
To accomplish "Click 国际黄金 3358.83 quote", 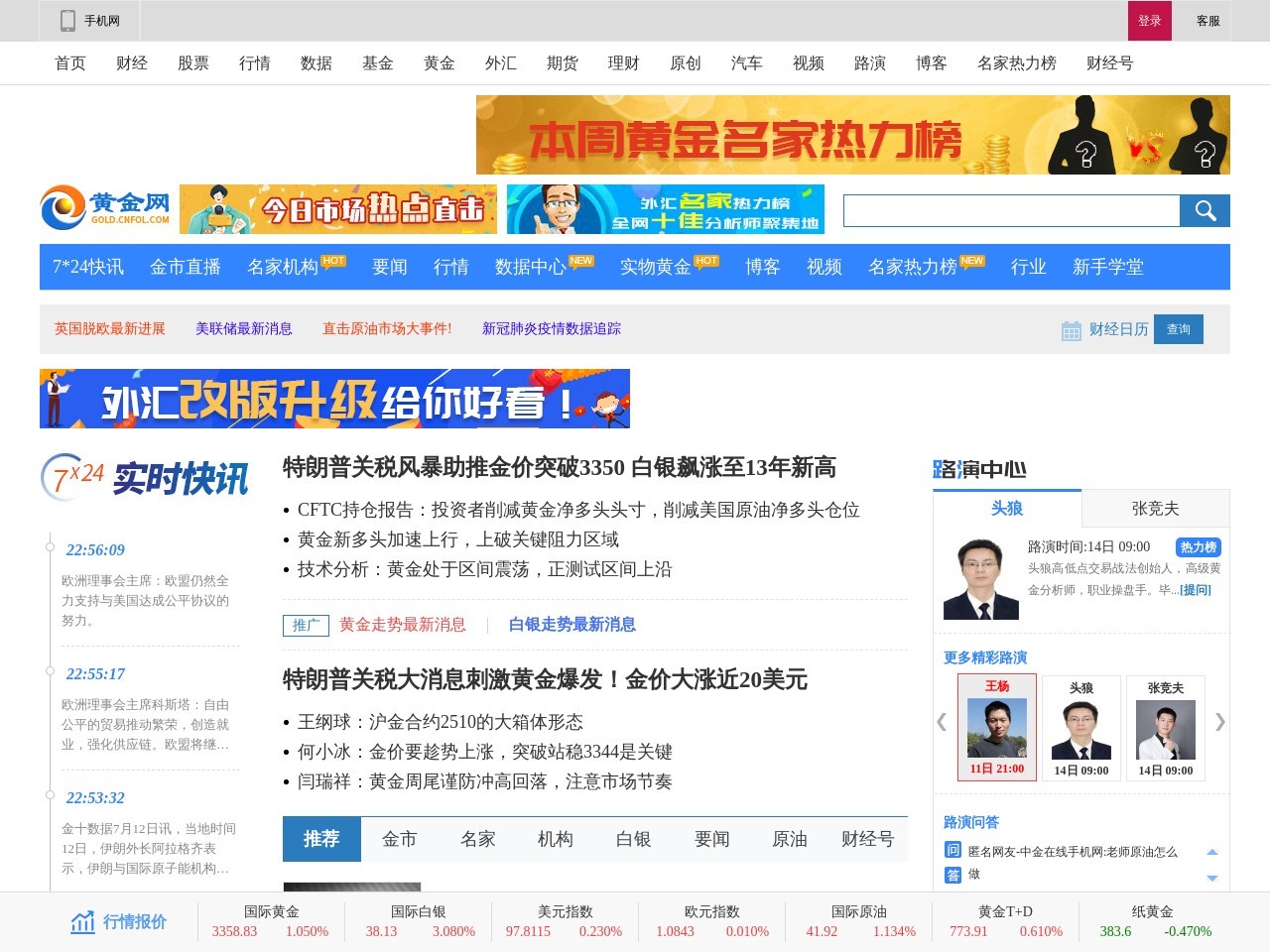I will click(270, 921).
